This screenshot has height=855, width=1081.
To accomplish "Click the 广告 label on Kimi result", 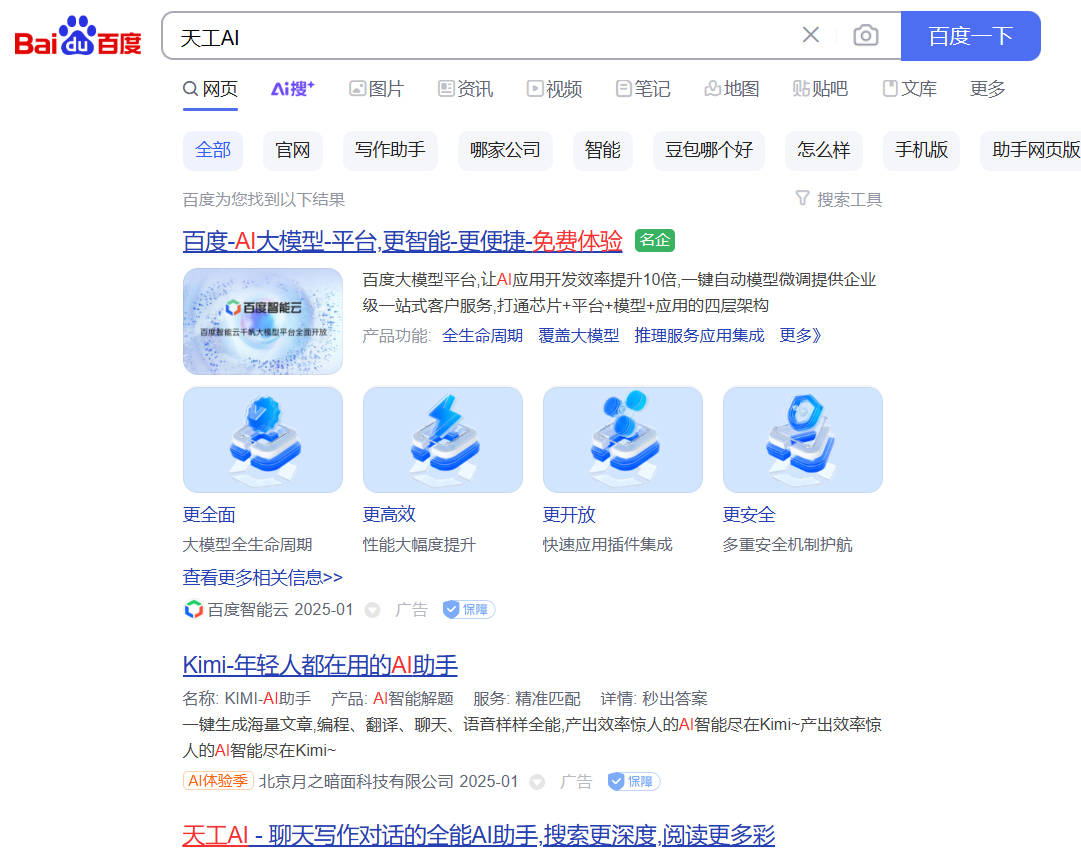I will pyautogui.click(x=576, y=781).
